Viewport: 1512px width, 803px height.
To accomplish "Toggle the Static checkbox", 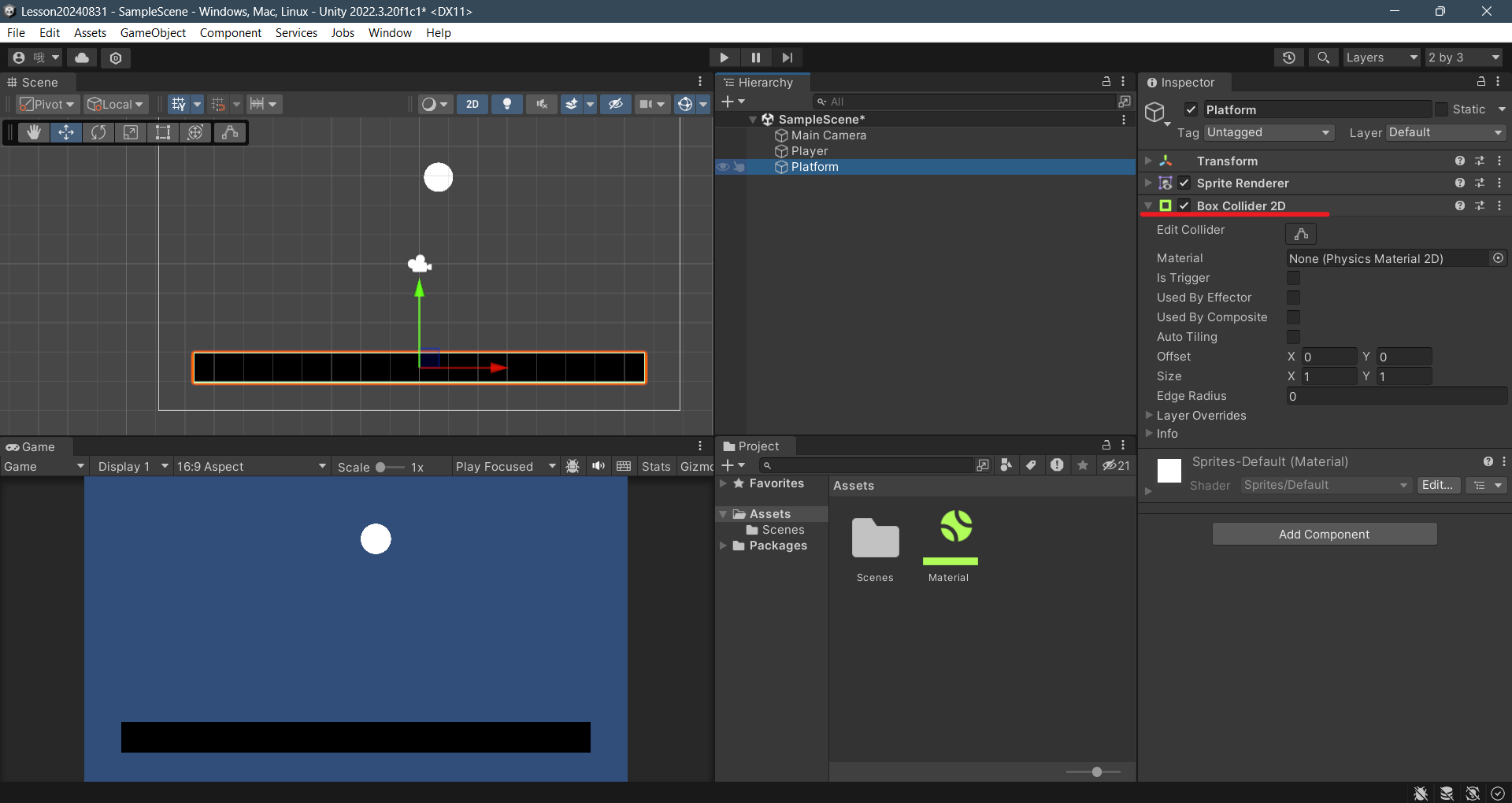I will [1441, 109].
